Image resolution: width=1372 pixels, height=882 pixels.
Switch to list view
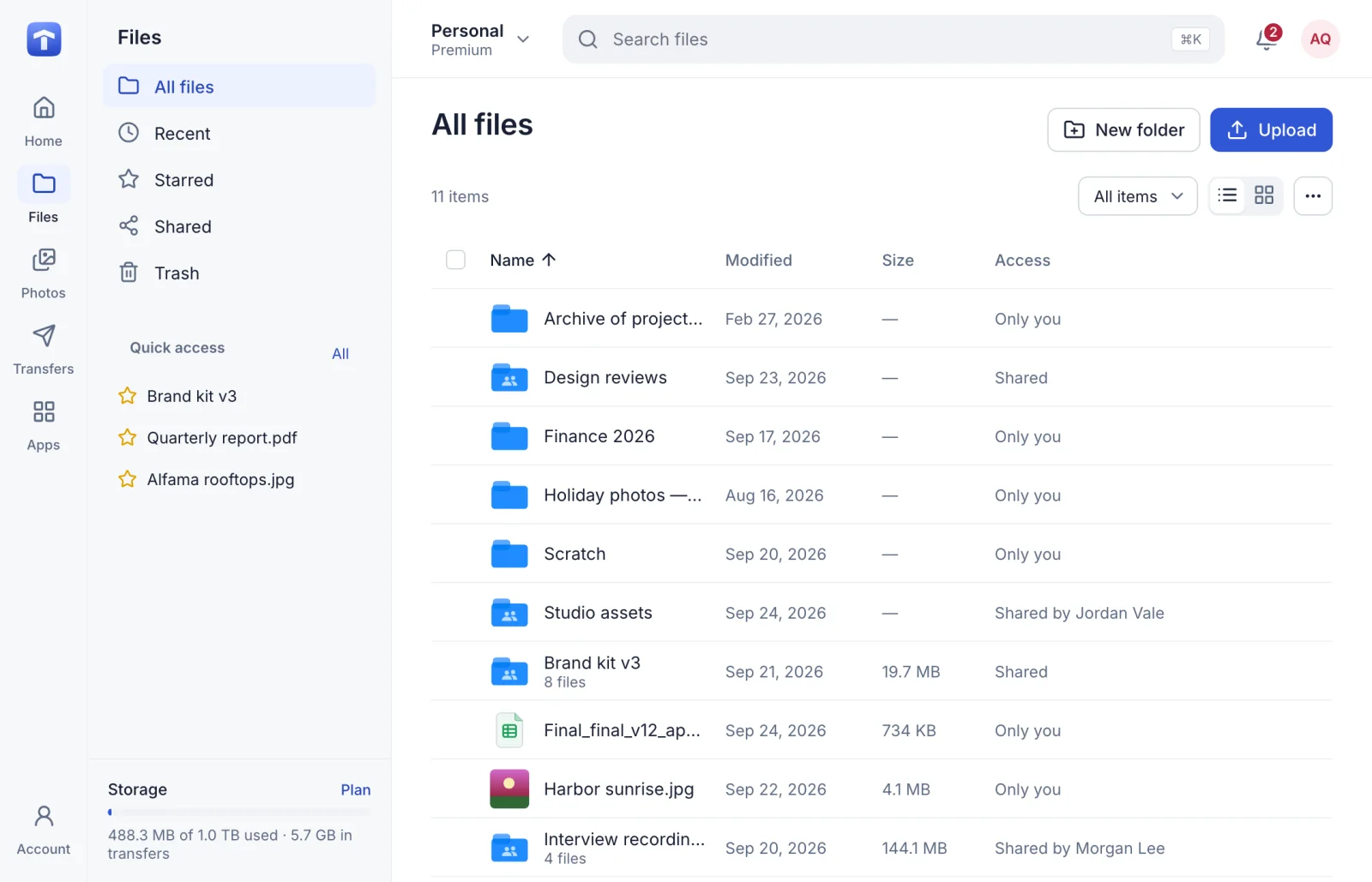point(1228,195)
